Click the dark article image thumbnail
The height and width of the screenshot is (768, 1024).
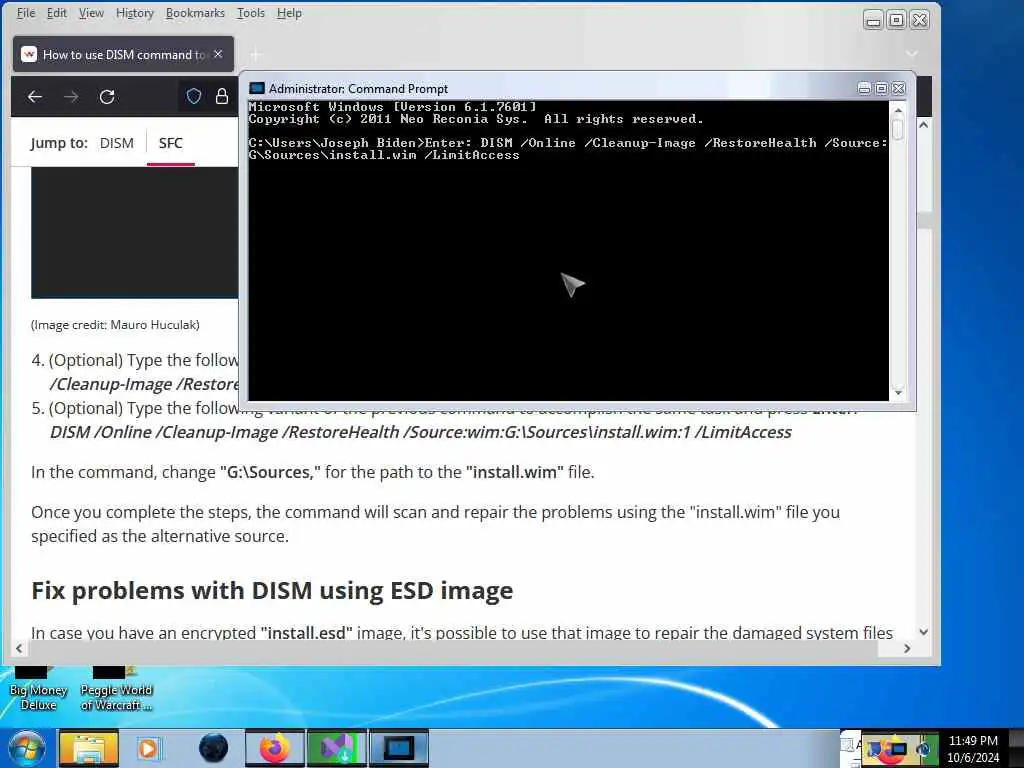click(135, 232)
